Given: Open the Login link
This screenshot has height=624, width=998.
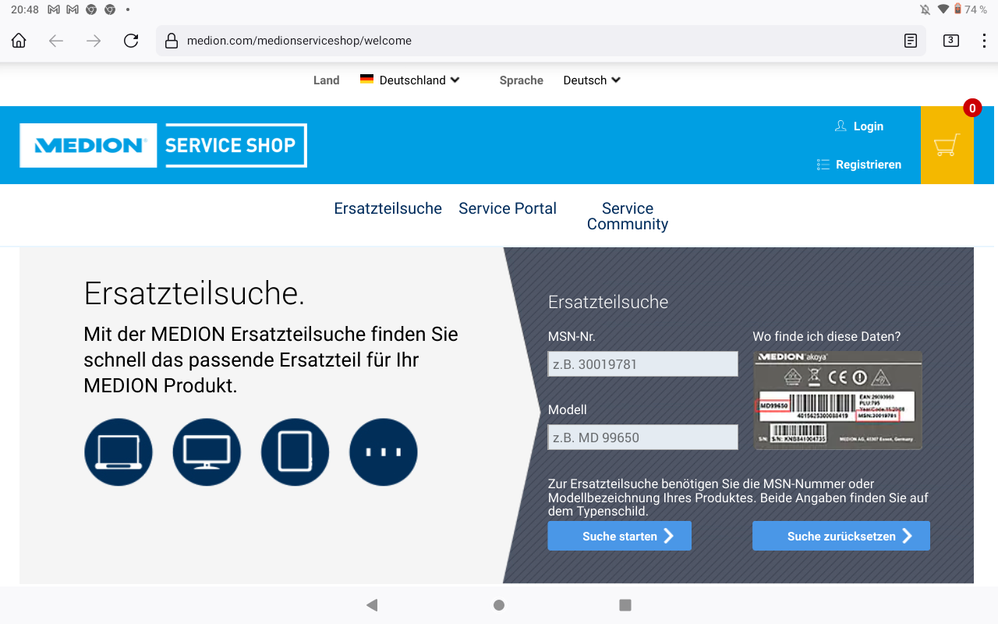Looking at the screenshot, I should coord(860,126).
